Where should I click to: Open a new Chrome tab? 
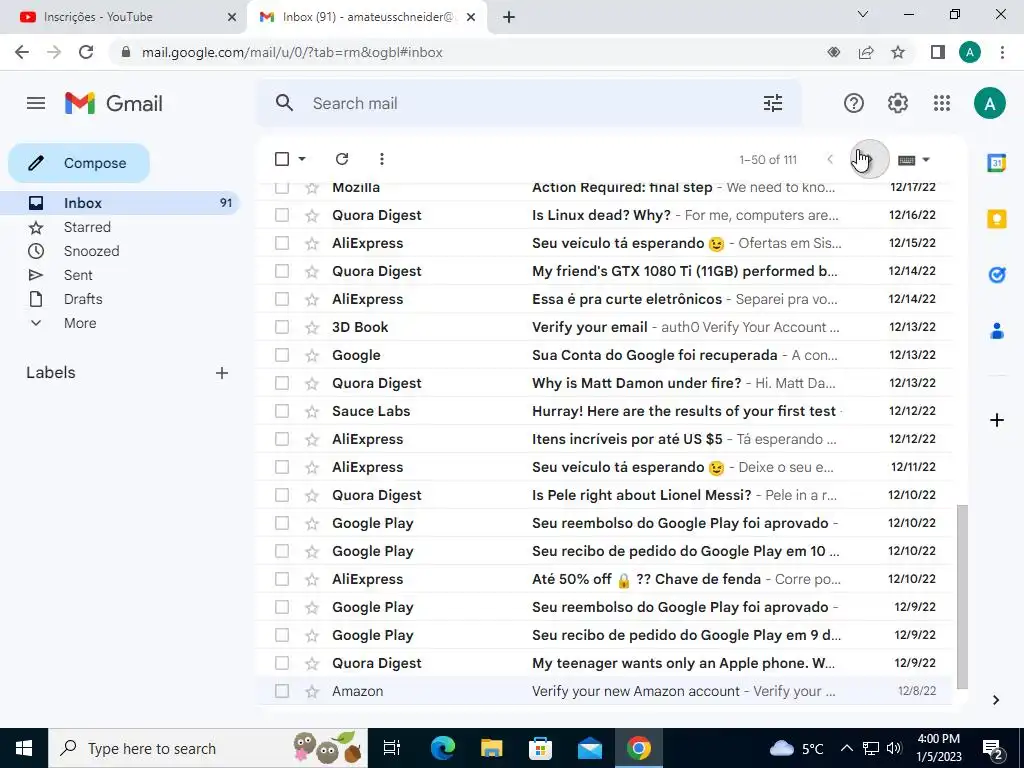point(509,17)
